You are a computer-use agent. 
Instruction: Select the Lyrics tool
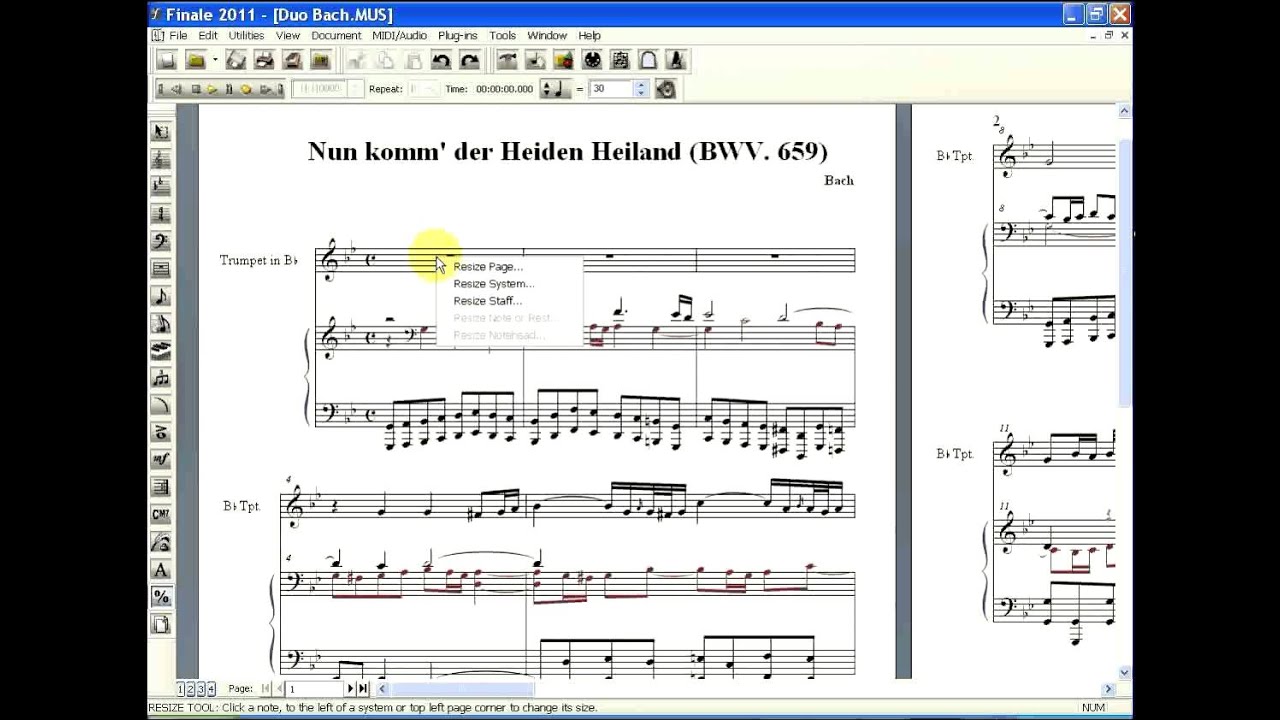click(x=160, y=542)
